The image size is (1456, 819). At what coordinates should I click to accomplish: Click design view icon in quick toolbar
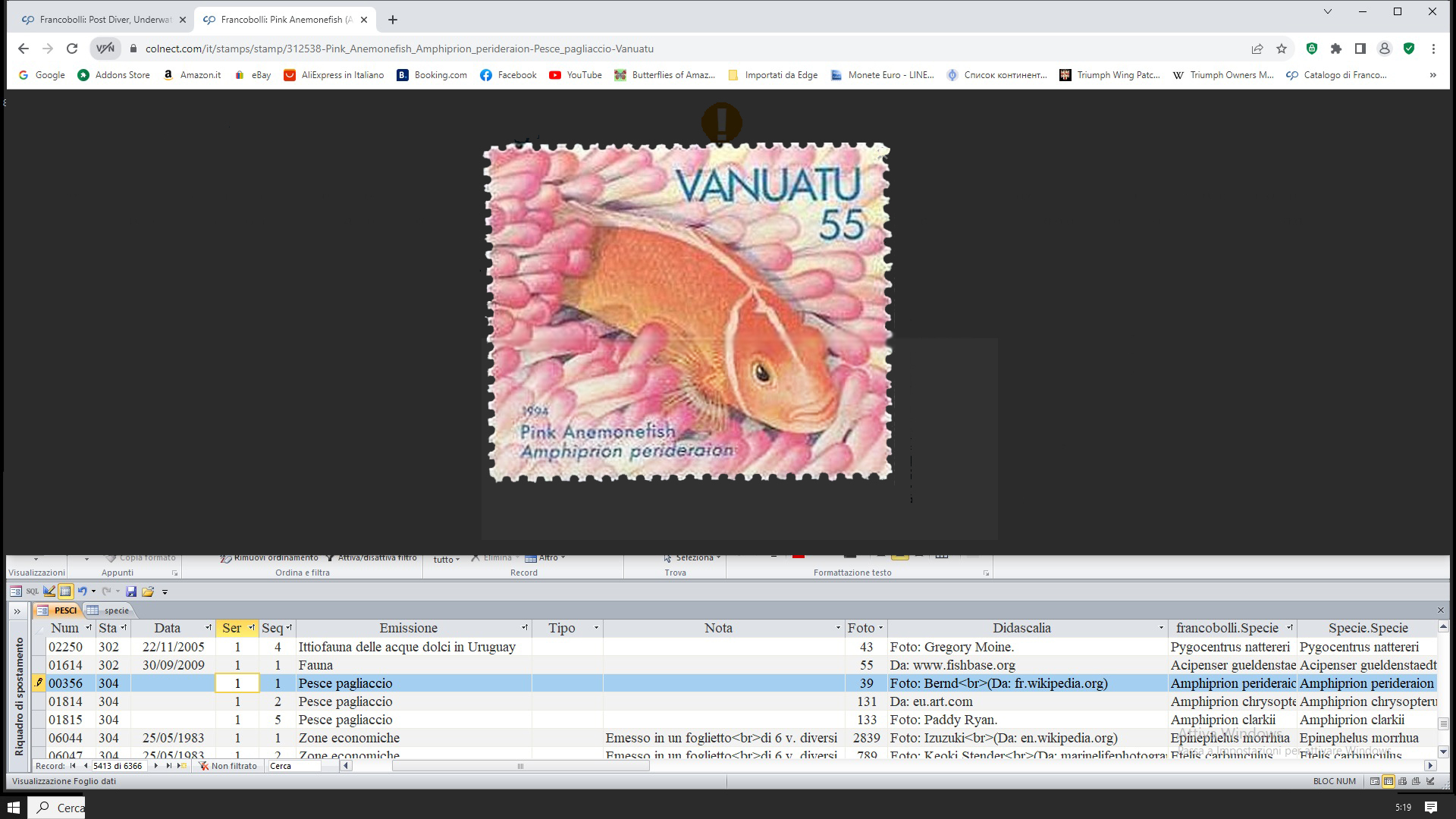click(49, 591)
